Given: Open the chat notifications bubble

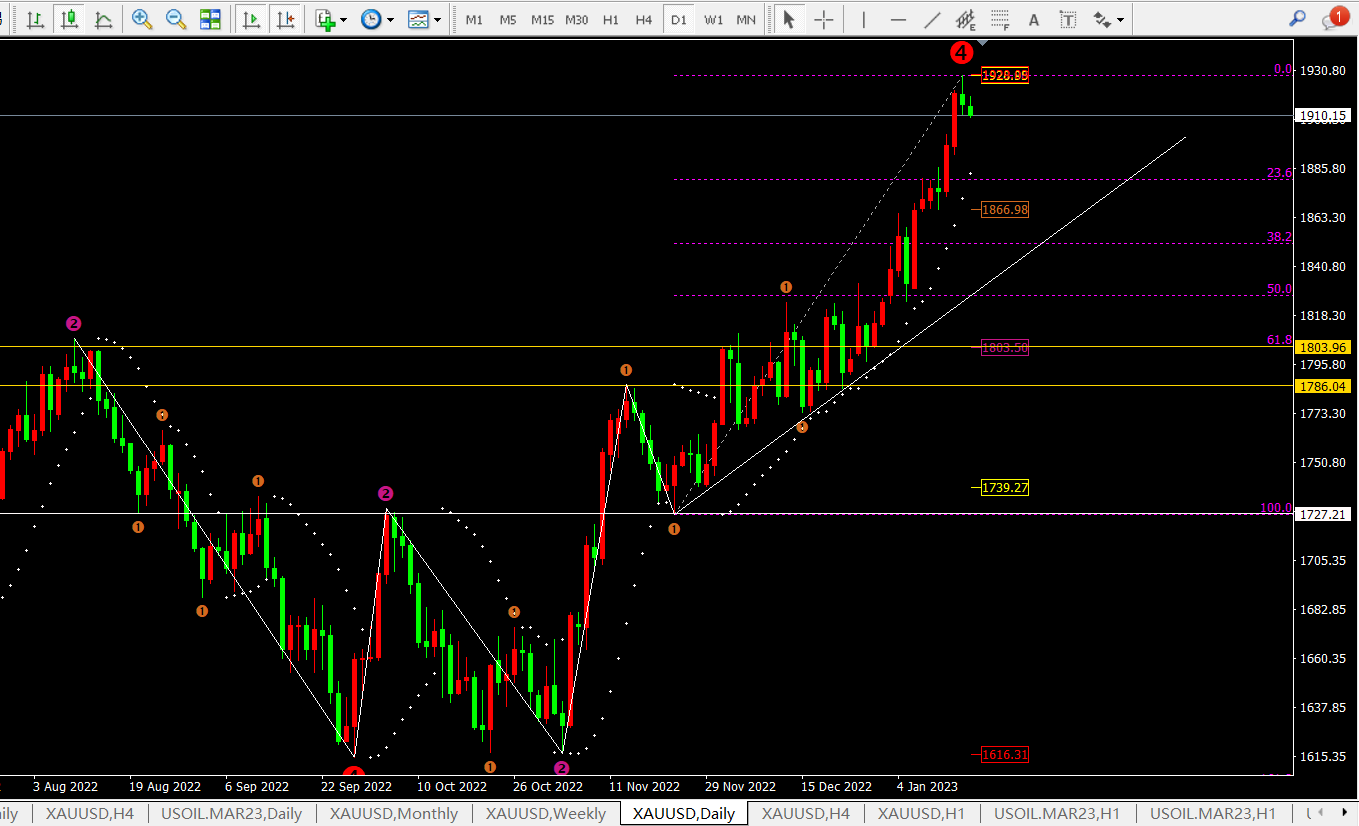Looking at the screenshot, I should pyautogui.click(x=1334, y=18).
